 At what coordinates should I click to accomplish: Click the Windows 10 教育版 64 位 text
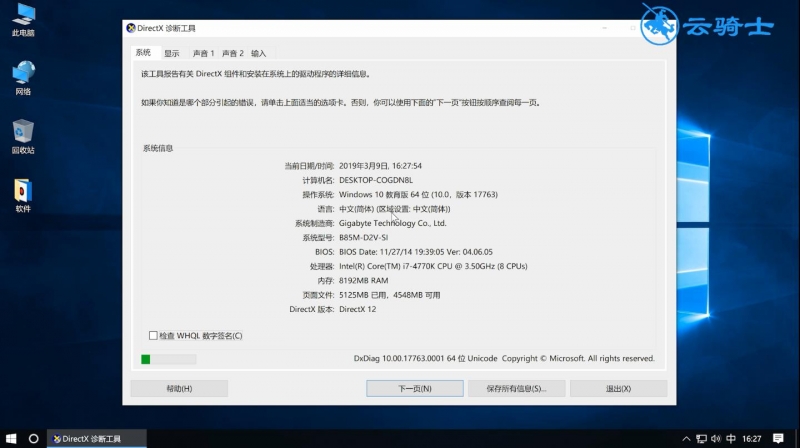[x=418, y=194]
